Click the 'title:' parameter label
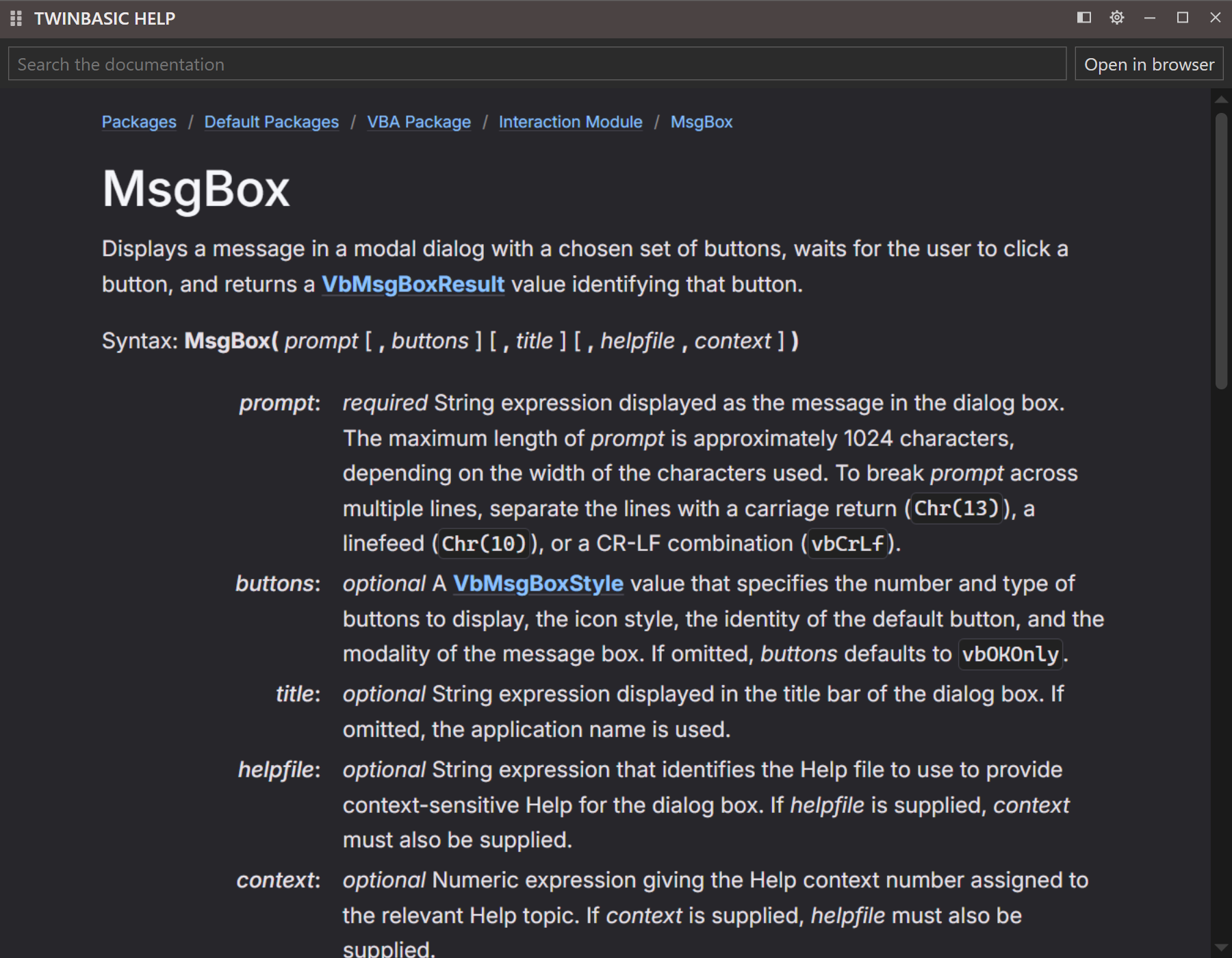 (298, 694)
